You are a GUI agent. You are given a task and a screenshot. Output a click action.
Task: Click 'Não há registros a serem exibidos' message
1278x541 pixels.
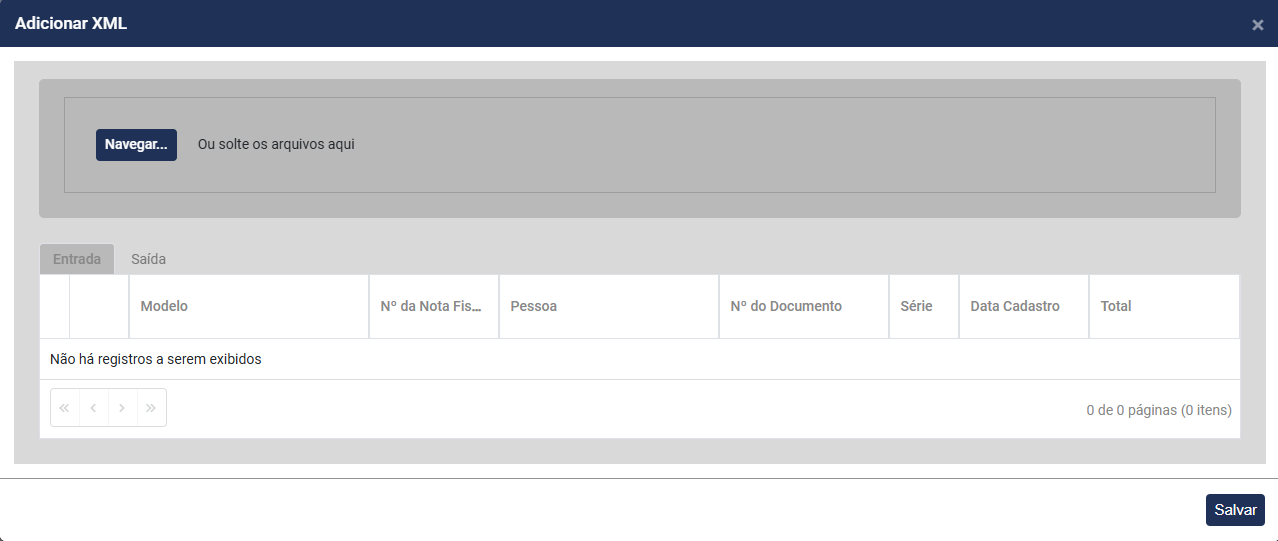point(156,359)
